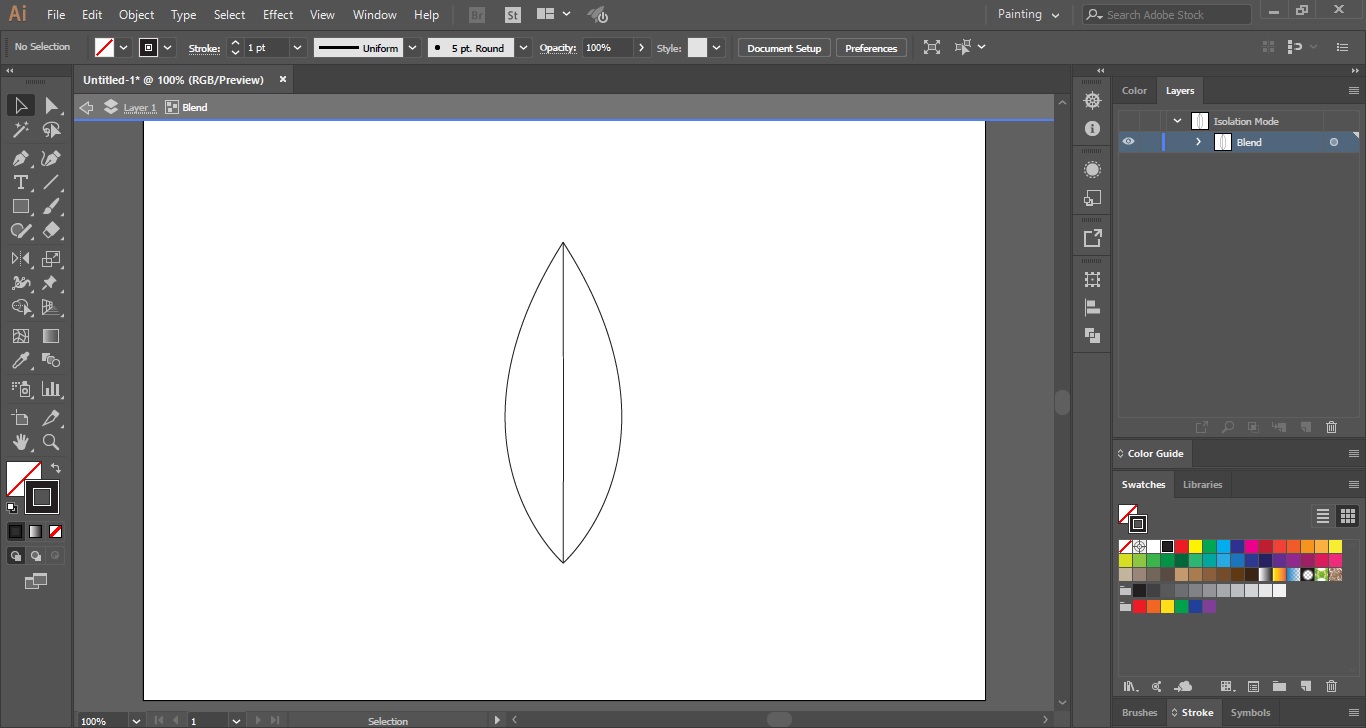1366x728 pixels.
Task: Exit isolation mode back arrow
Action: 86,107
